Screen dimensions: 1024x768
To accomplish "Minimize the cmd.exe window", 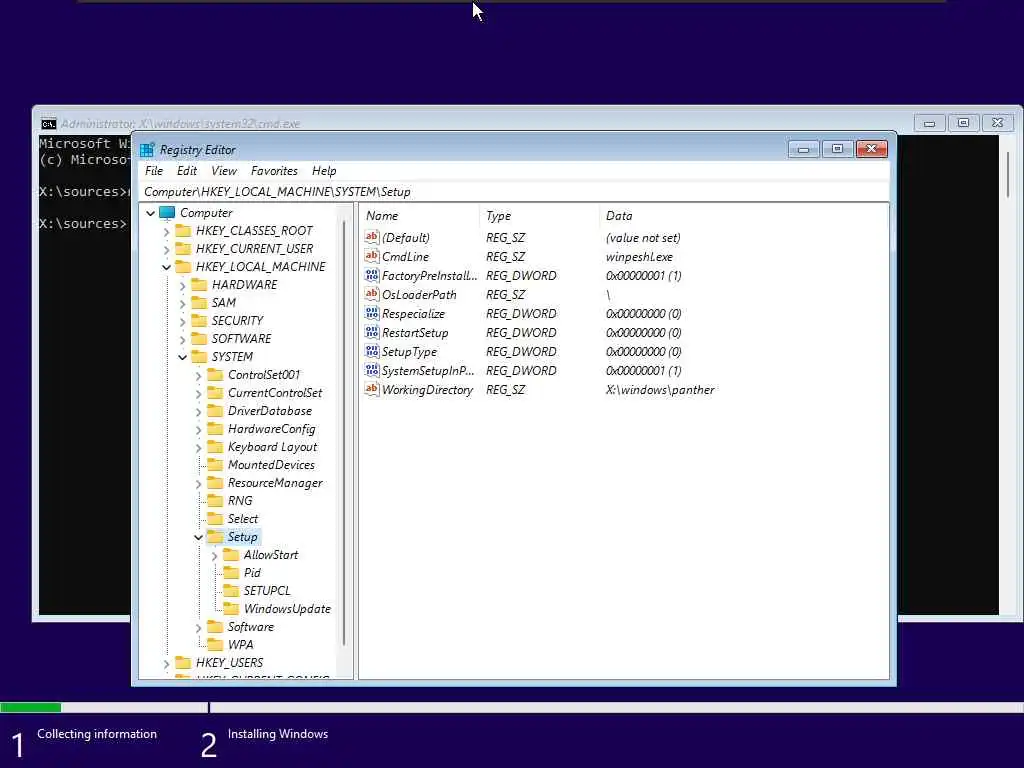I will click(x=930, y=123).
